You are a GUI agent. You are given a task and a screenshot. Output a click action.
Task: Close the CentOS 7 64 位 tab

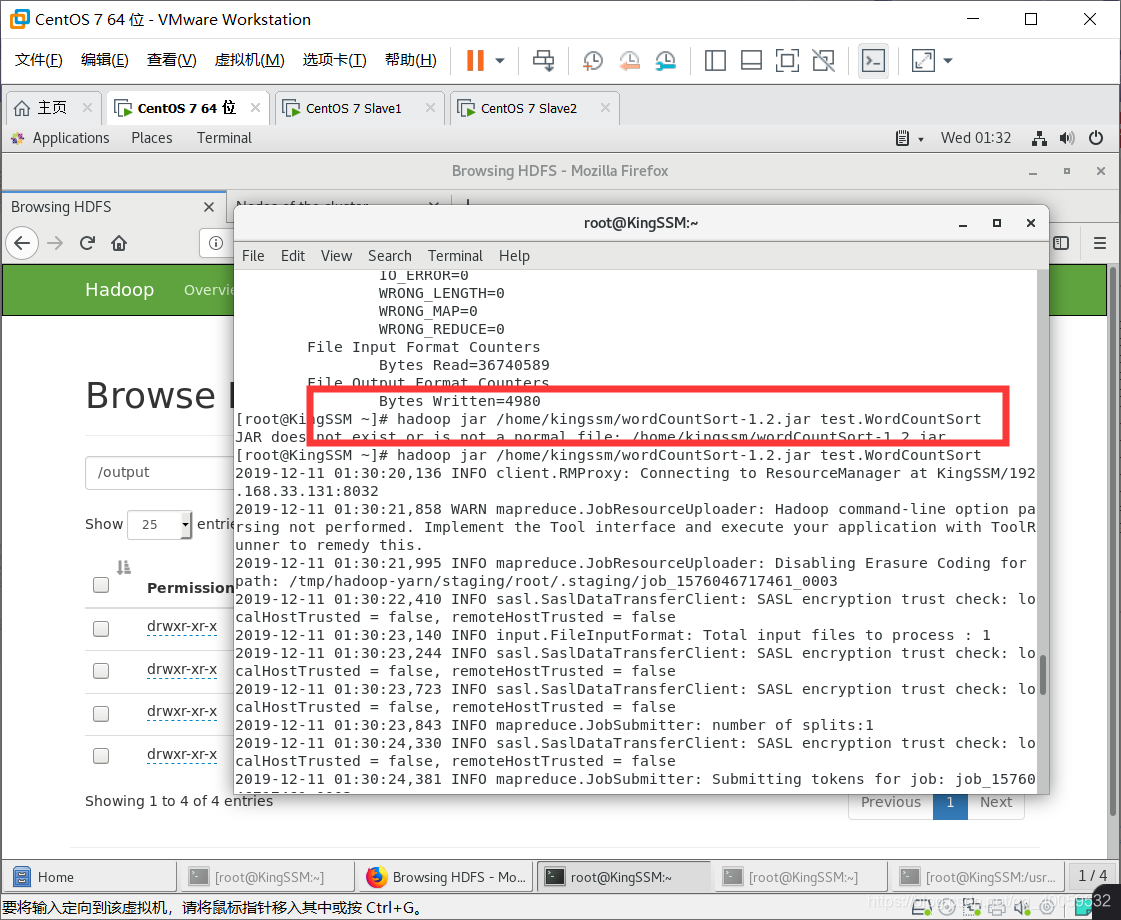(255, 108)
